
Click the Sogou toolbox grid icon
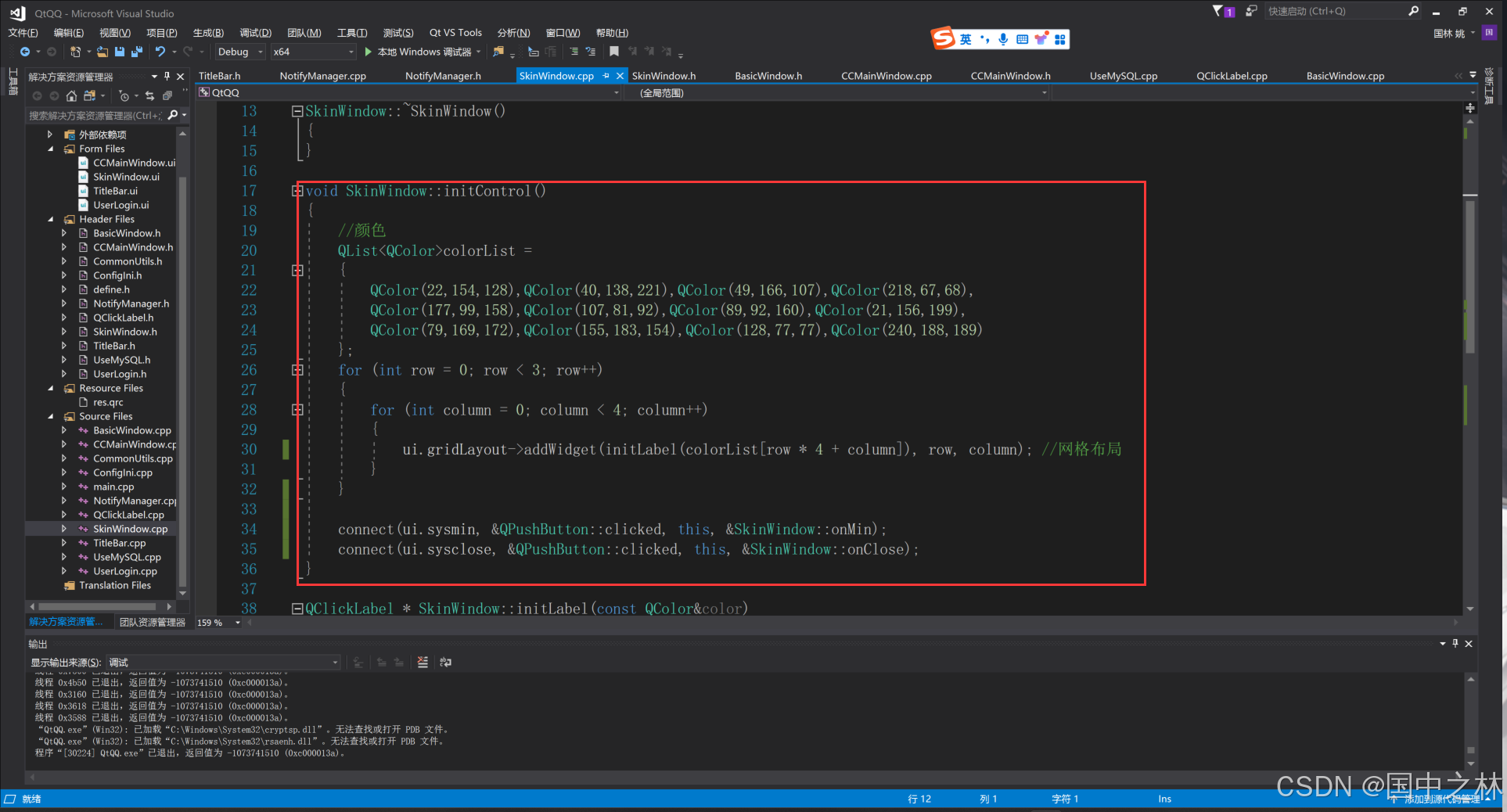(1060, 39)
